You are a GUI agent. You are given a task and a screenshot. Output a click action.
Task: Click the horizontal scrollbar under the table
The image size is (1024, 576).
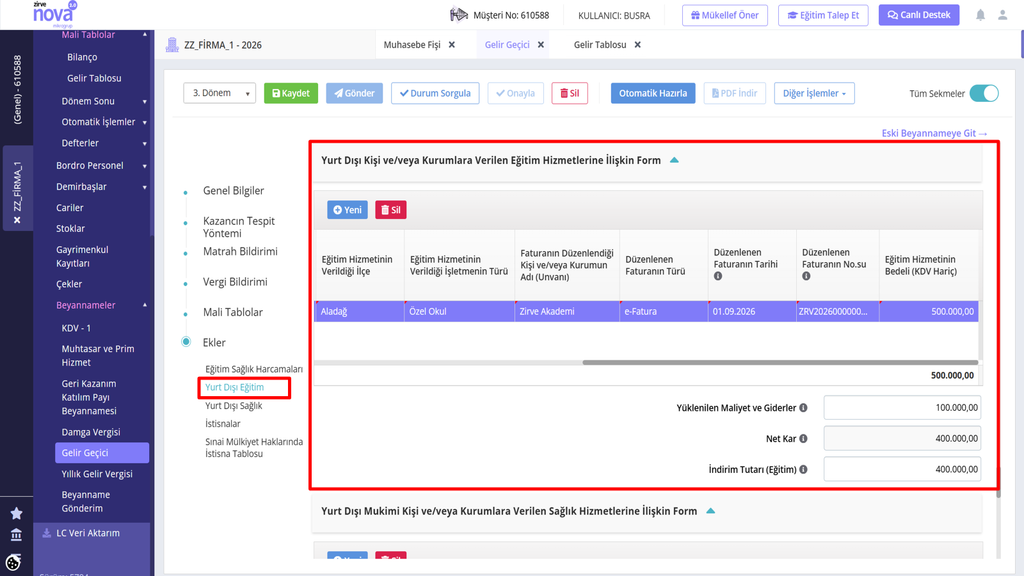[x=780, y=362]
